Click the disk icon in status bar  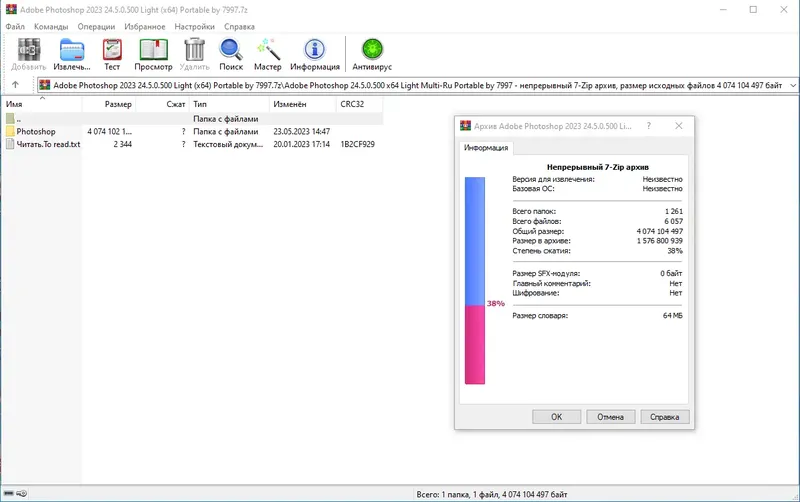(x=9, y=493)
